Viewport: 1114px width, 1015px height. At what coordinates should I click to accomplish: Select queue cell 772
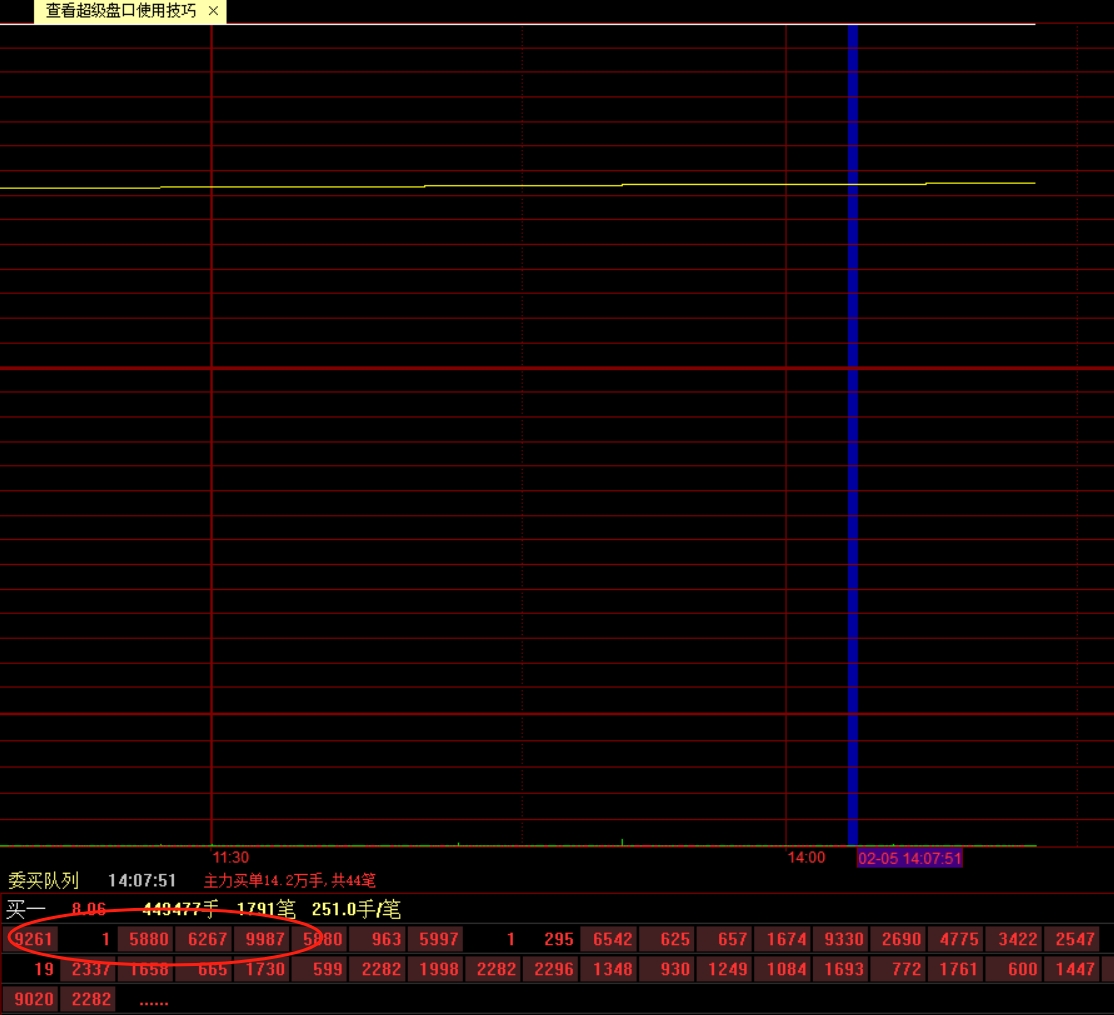[899, 969]
